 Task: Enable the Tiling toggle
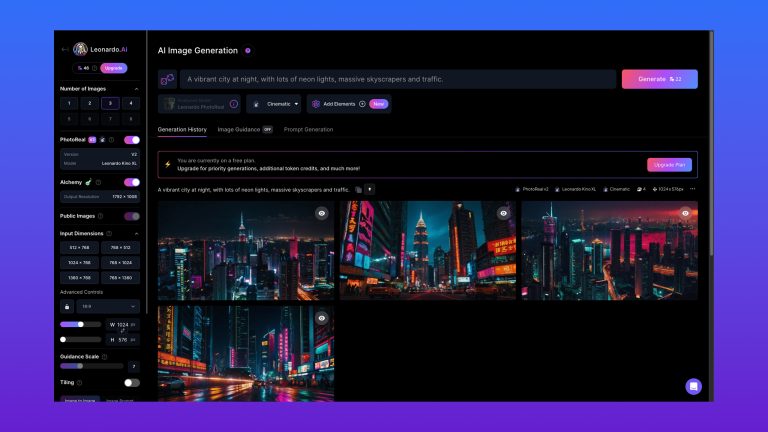pos(132,382)
